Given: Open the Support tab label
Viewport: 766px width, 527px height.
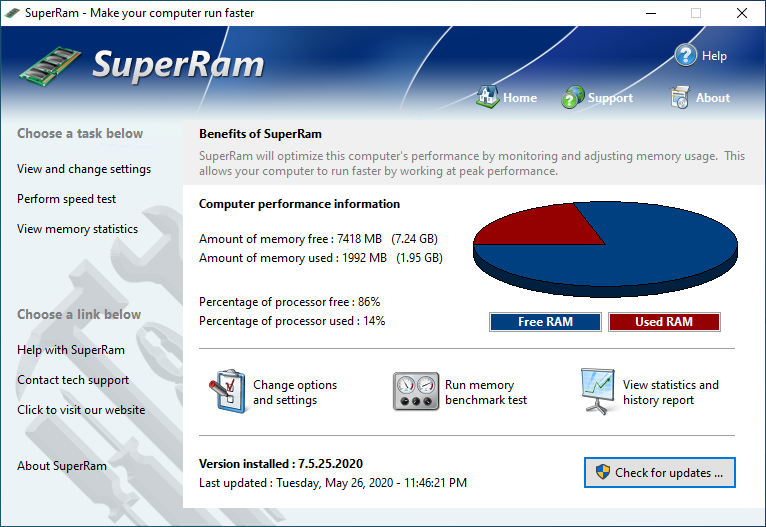Looking at the screenshot, I should (x=610, y=98).
